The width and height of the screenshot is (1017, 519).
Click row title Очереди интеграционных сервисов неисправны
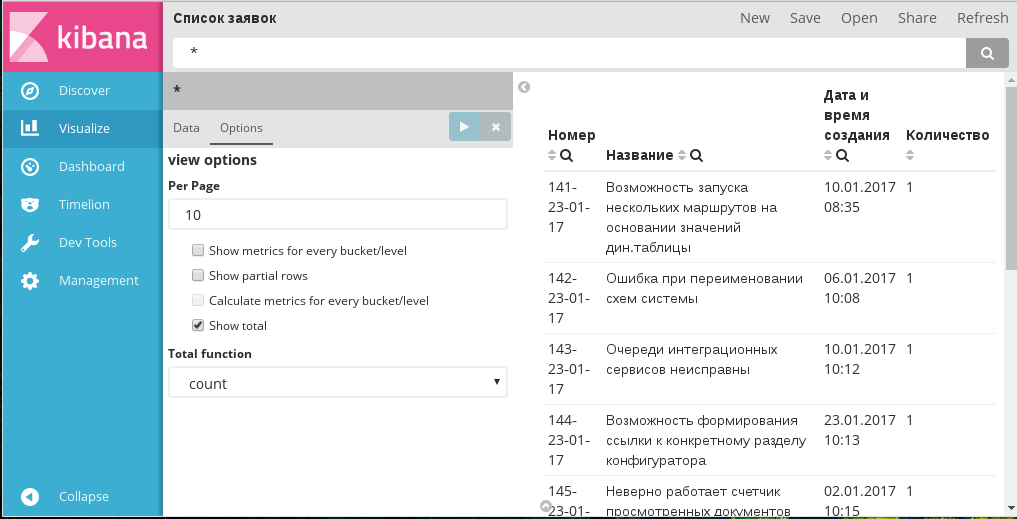[x=691, y=359]
